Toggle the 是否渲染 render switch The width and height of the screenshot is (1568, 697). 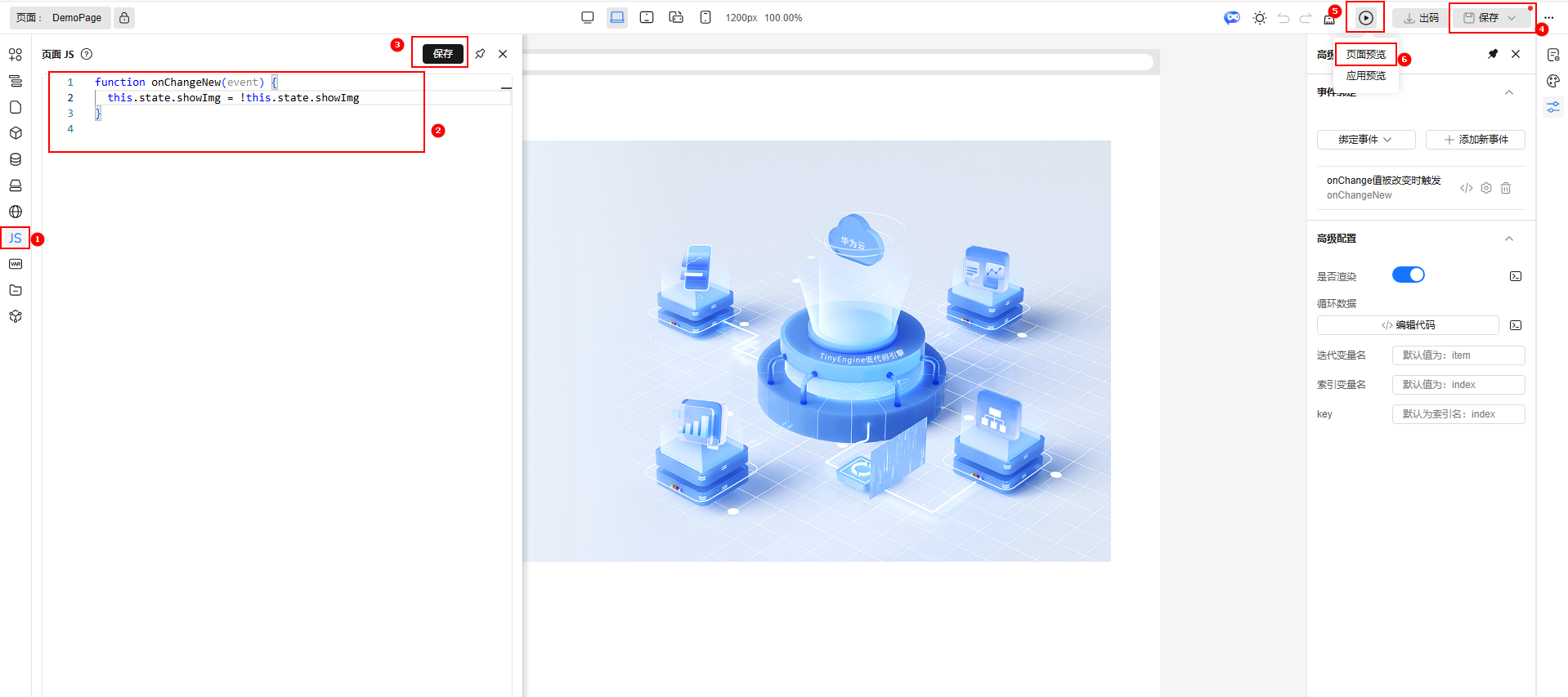(x=1408, y=275)
